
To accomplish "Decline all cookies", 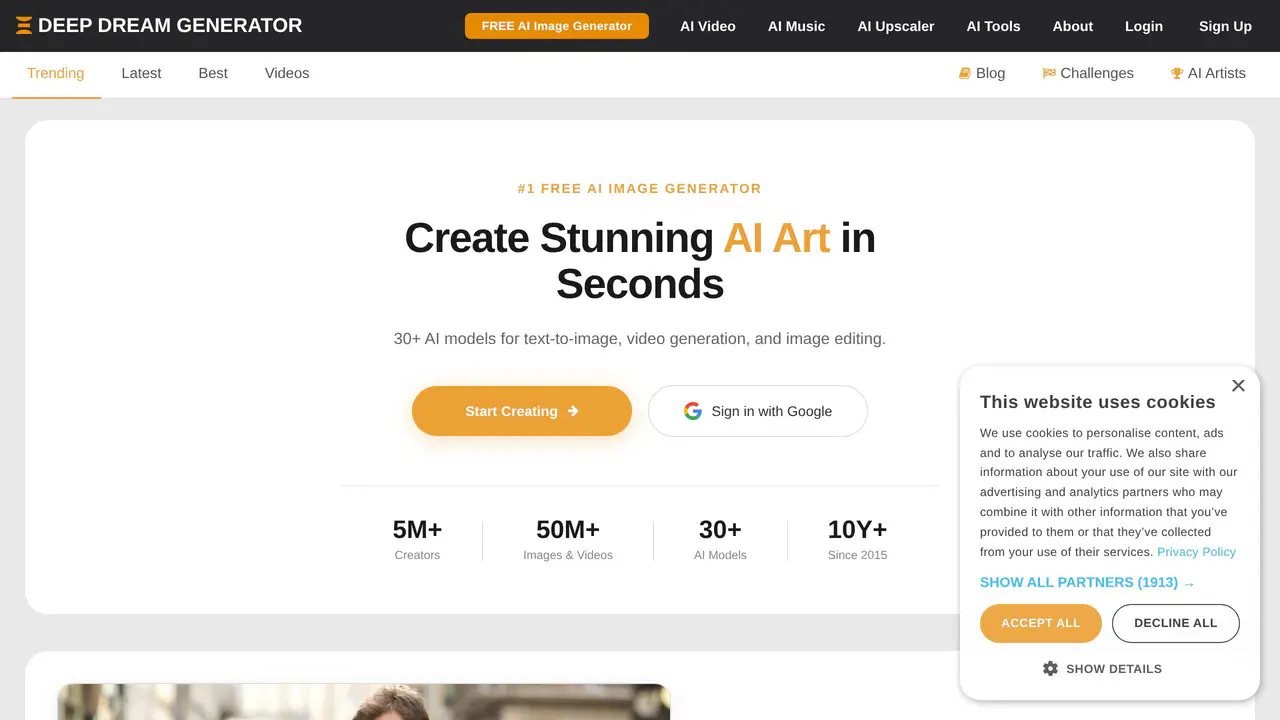I will click(1176, 623).
